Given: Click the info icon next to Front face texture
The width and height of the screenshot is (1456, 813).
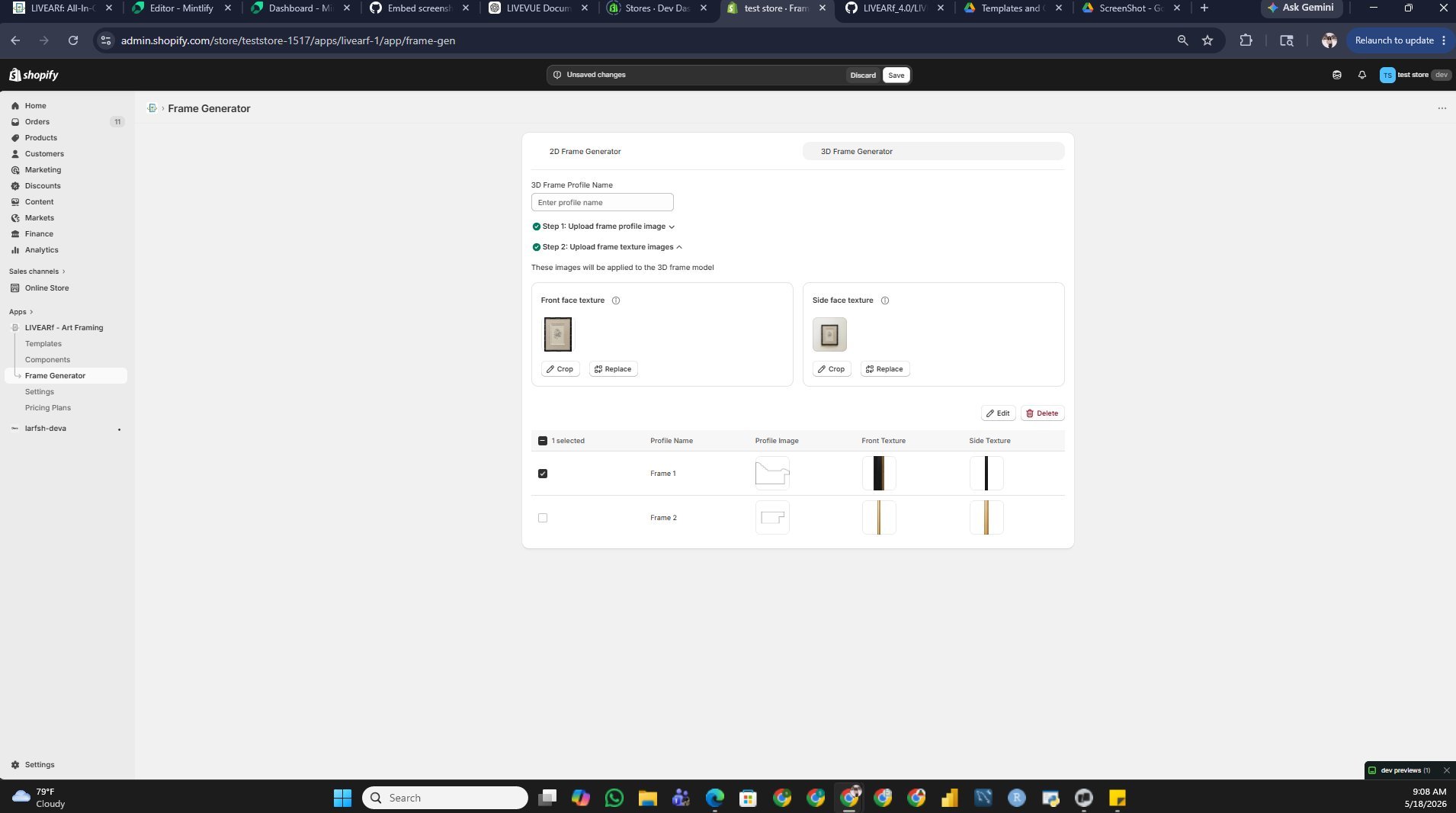Looking at the screenshot, I should [x=616, y=300].
